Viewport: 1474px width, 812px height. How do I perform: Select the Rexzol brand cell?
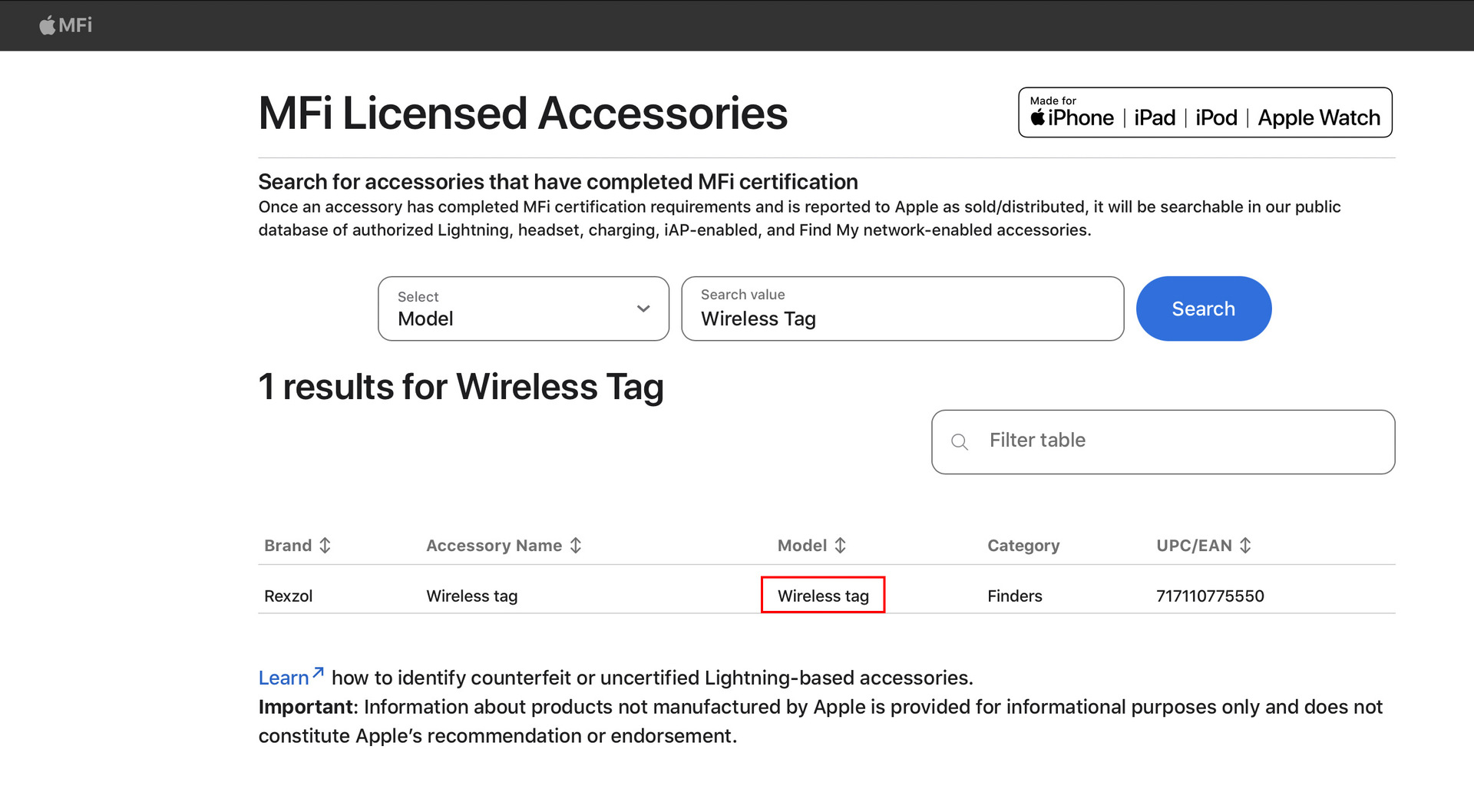tap(288, 596)
